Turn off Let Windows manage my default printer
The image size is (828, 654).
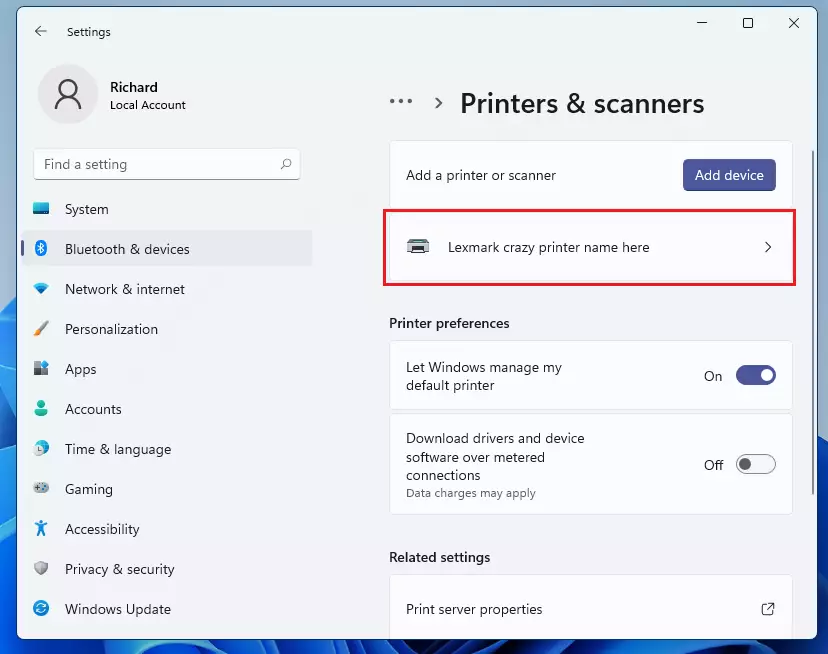click(x=756, y=376)
